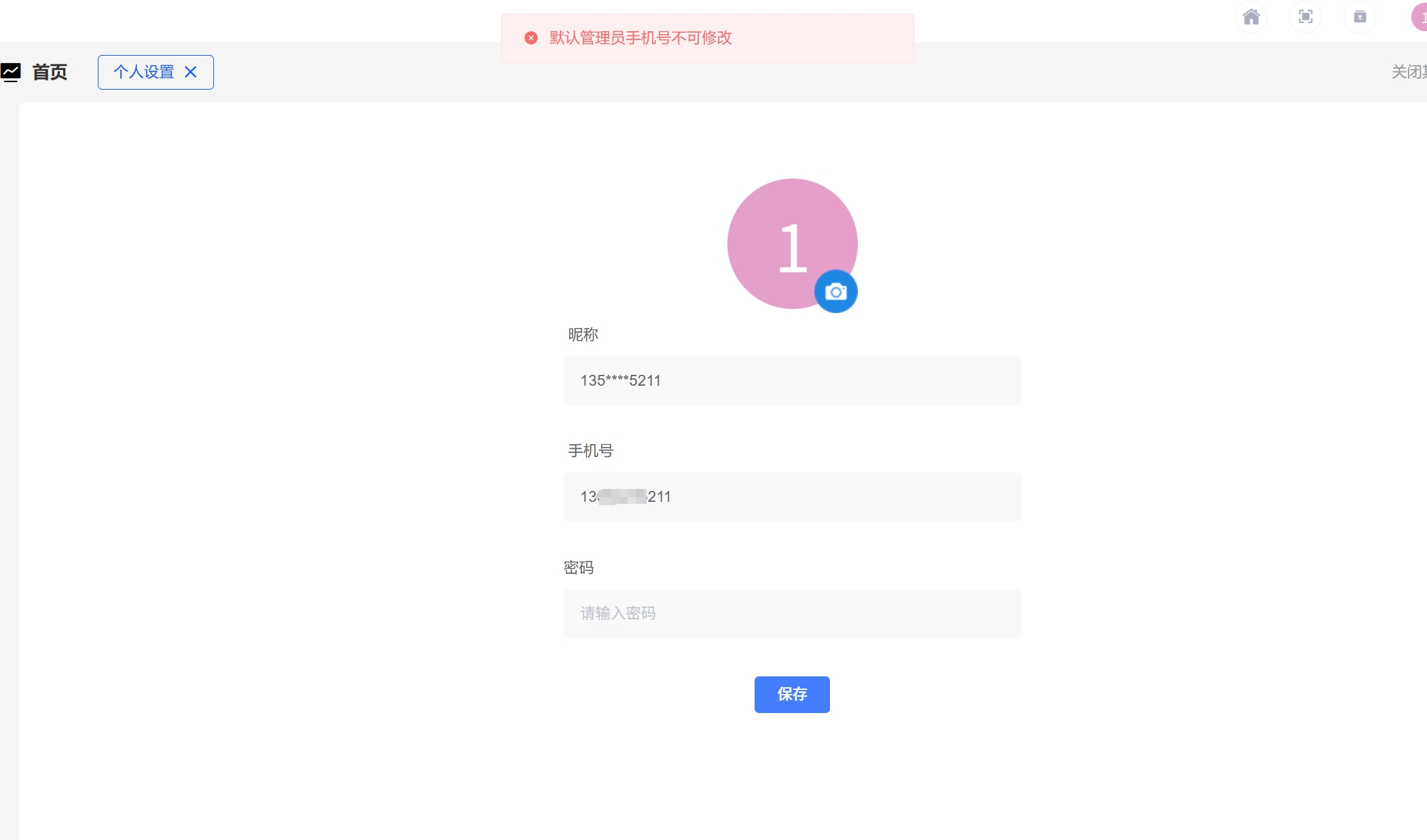
Task: Click the chart icon beside 首页
Action: pos(11,72)
